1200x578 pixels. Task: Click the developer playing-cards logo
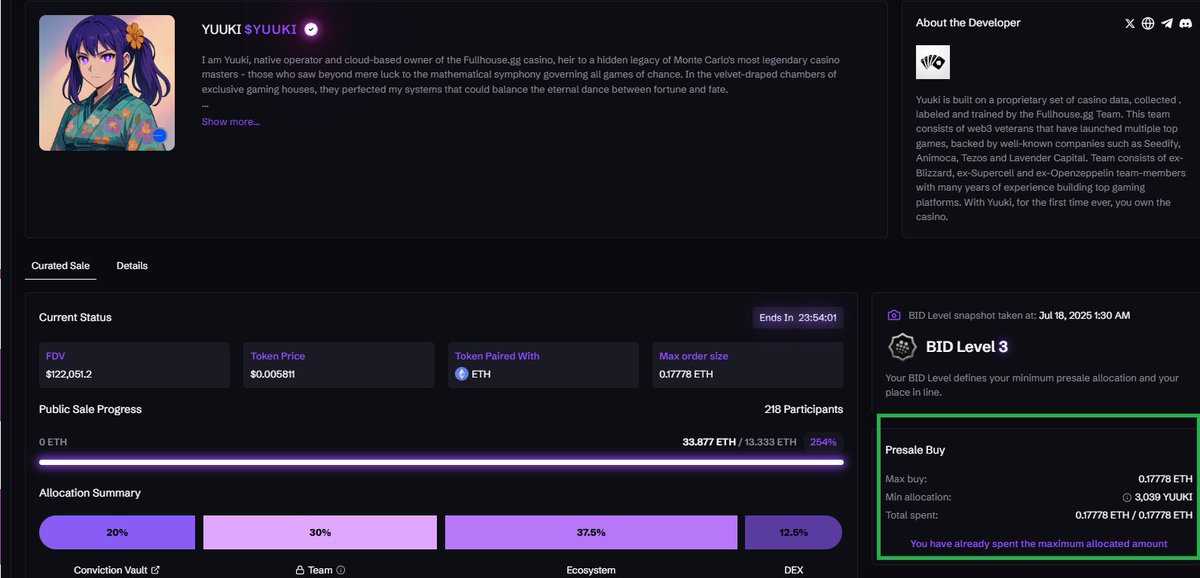(x=933, y=62)
